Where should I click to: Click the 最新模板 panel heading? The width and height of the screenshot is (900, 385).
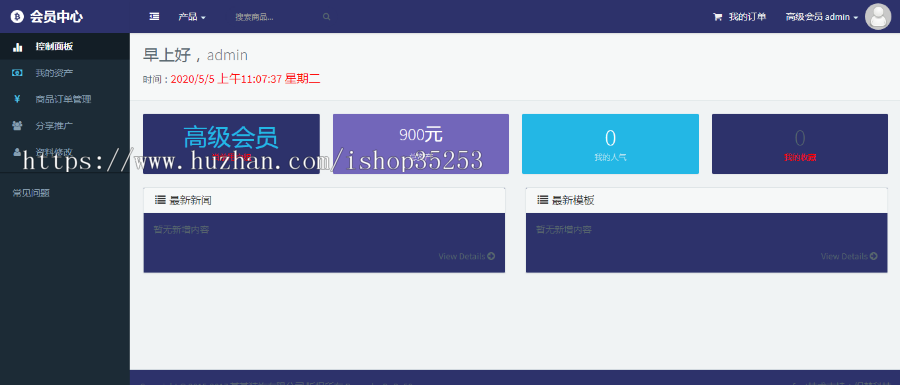[707, 200]
